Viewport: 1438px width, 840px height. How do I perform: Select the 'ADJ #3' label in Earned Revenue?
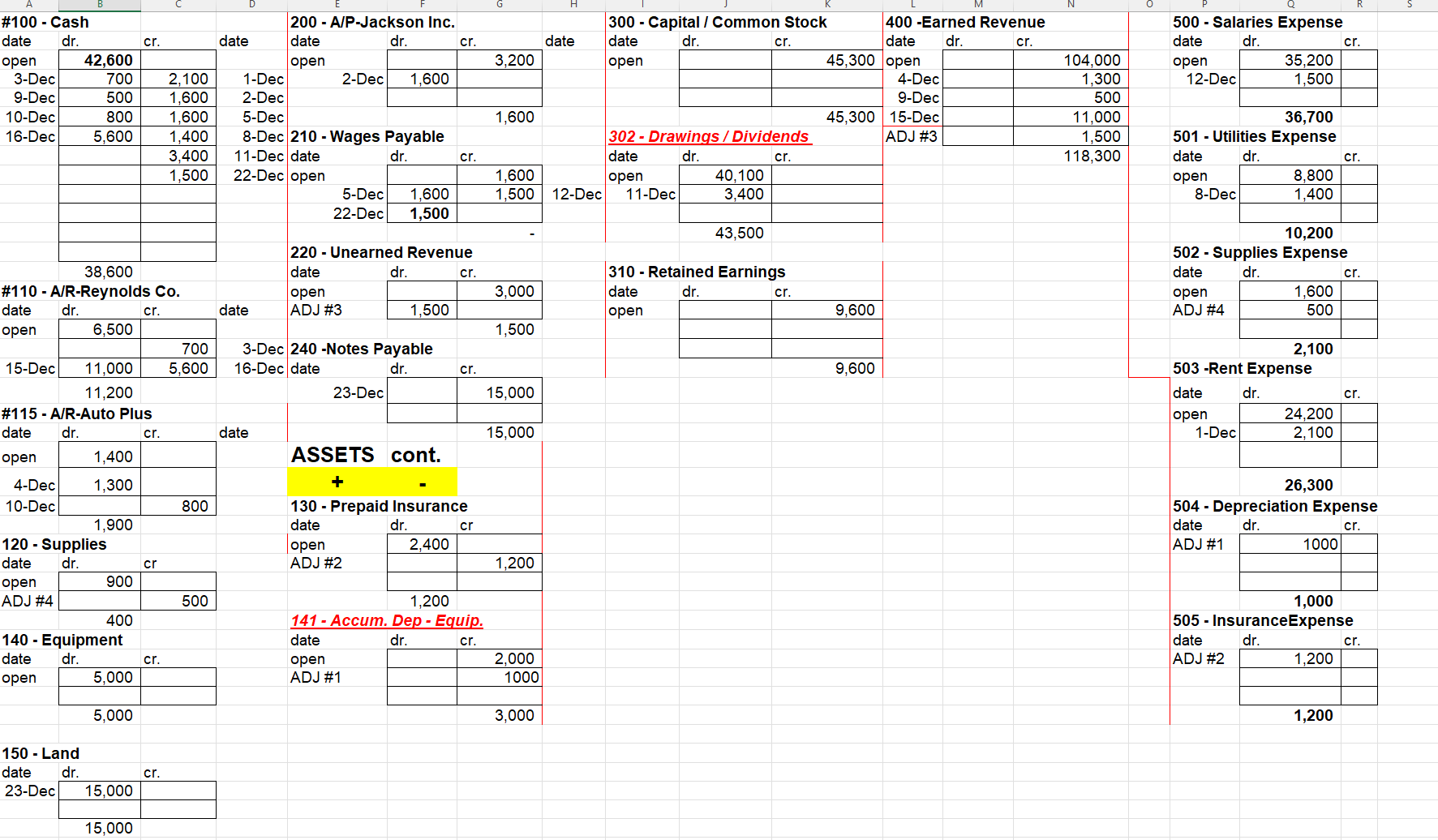(x=912, y=136)
